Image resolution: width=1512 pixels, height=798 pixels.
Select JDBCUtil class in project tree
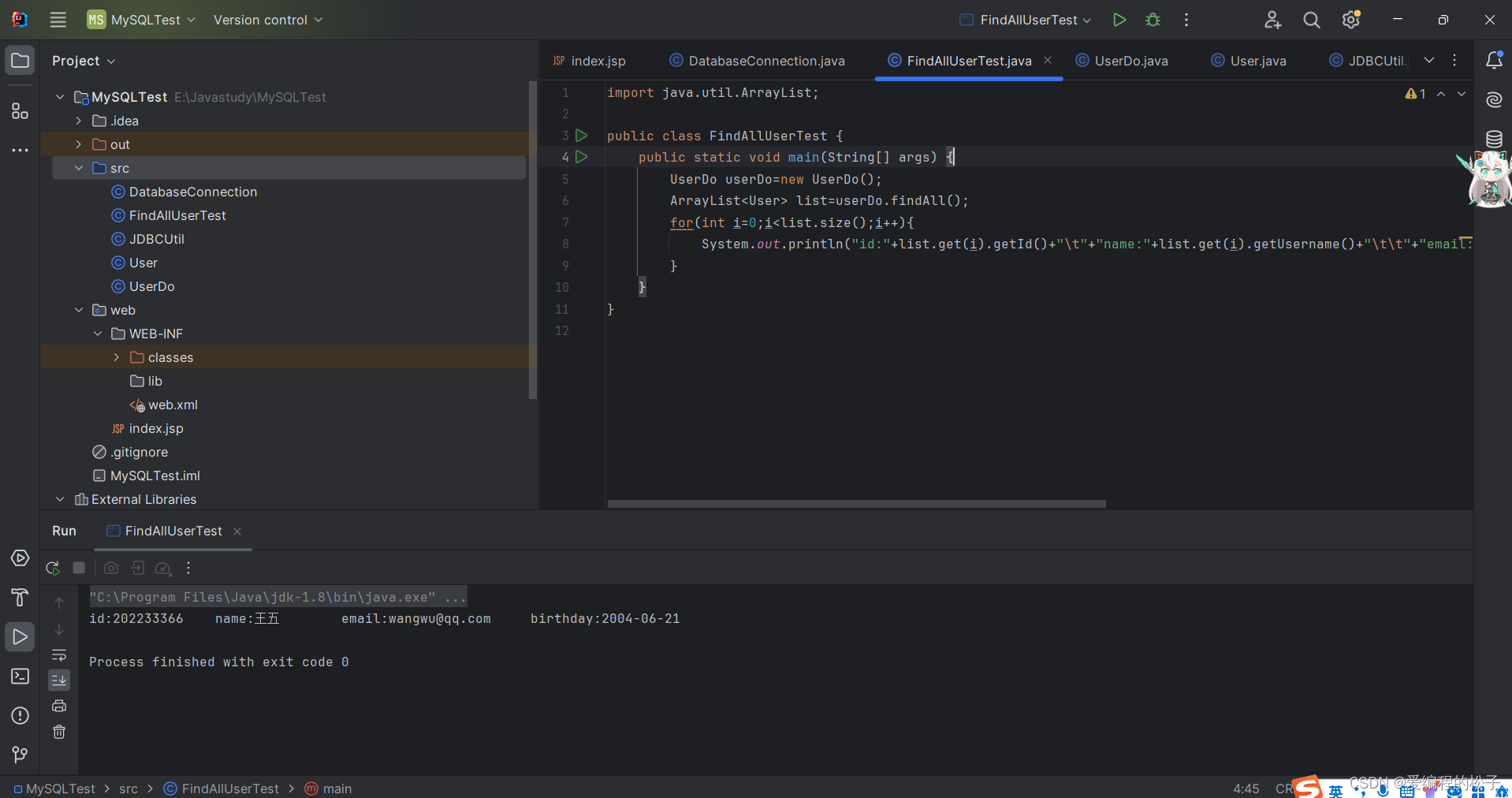click(x=147, y=239)
